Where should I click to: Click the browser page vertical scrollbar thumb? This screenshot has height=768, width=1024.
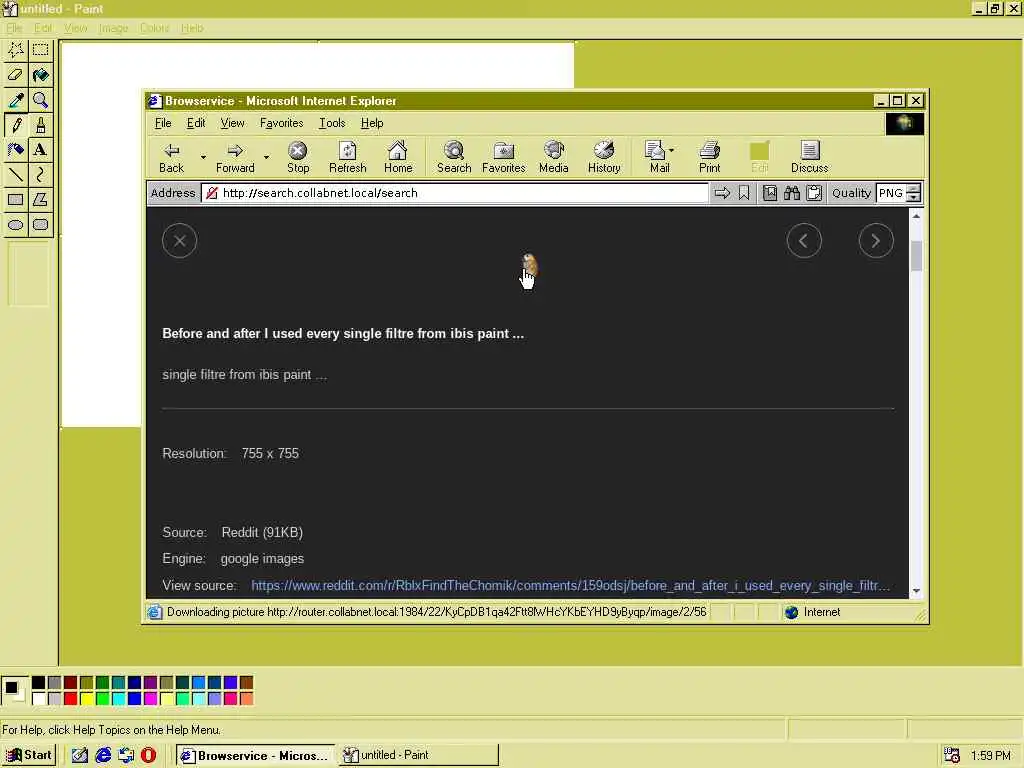(916, 255)
